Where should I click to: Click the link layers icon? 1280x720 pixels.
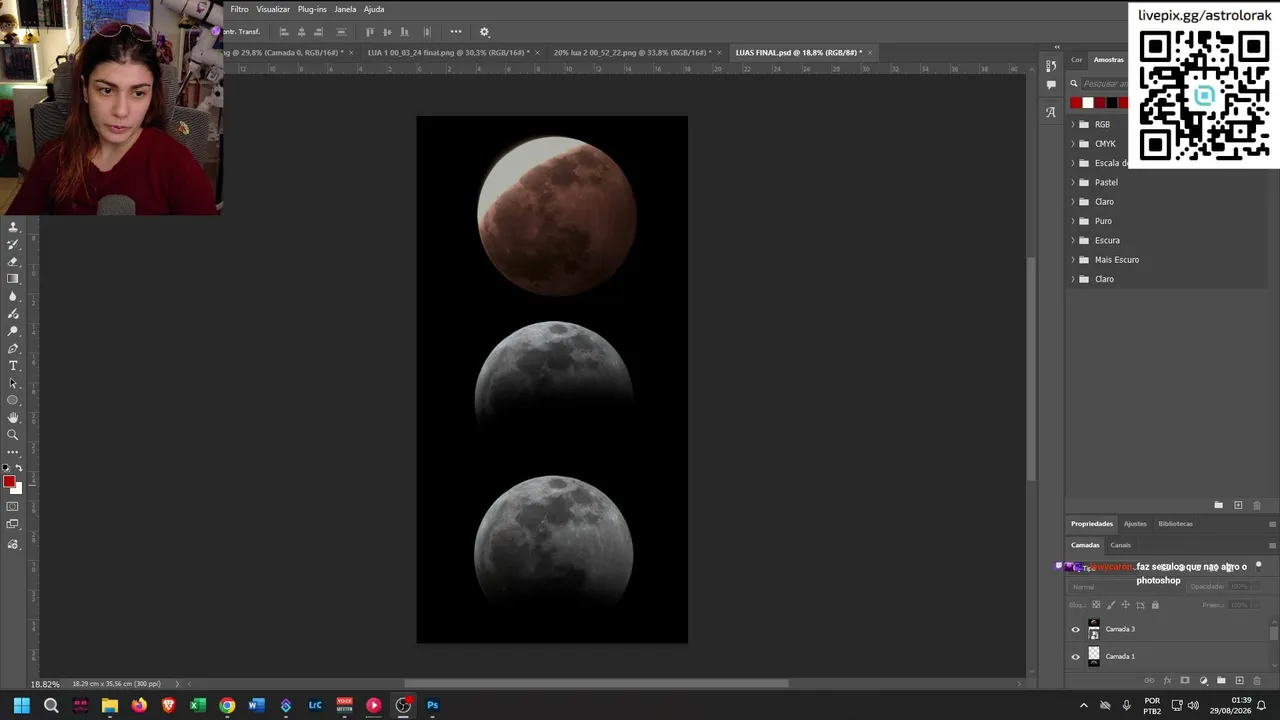(x=1149, y=680)
